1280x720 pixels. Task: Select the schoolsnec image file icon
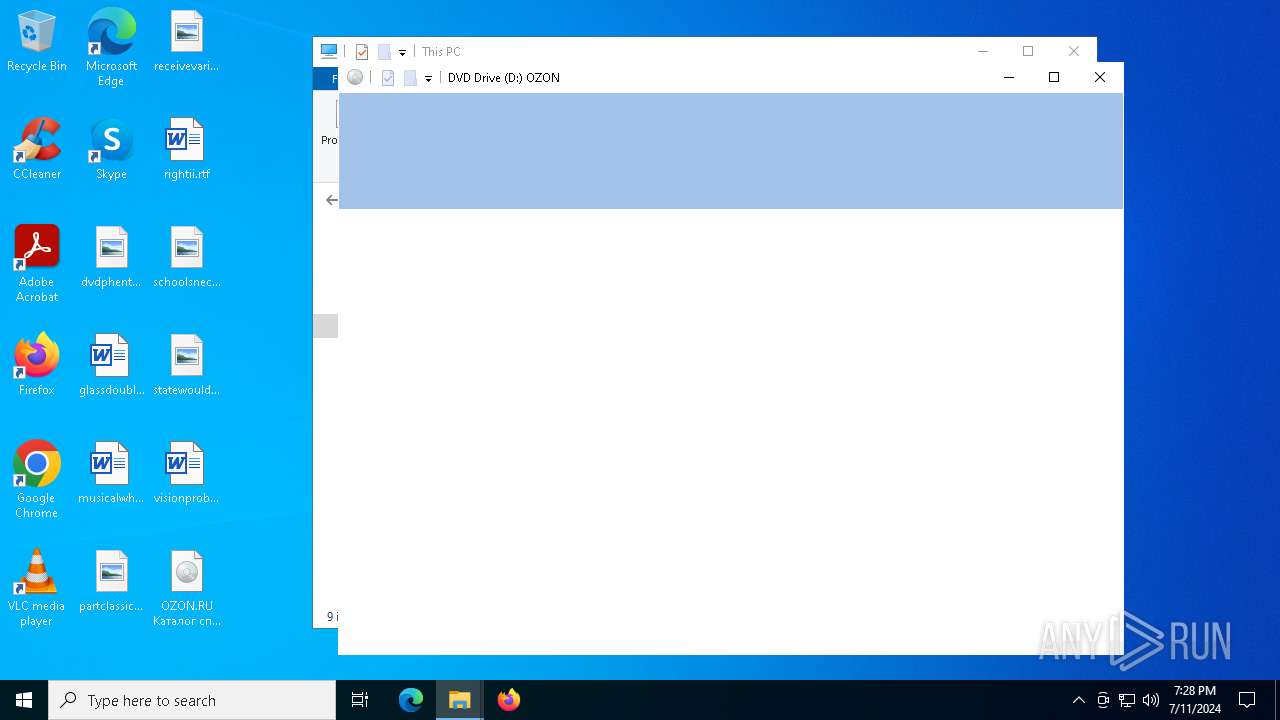click(186, 258)
